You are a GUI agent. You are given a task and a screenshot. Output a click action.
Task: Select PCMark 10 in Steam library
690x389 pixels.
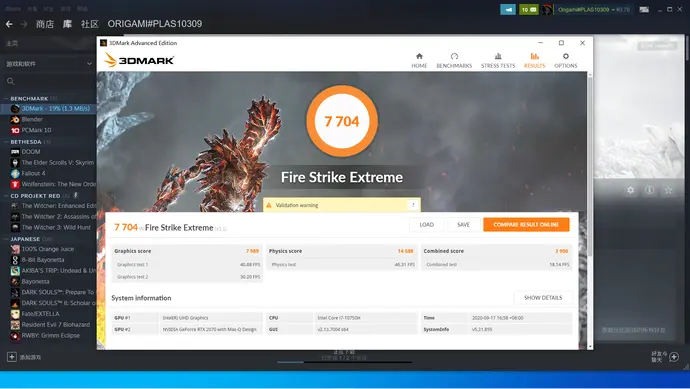(x=48, y=130)
